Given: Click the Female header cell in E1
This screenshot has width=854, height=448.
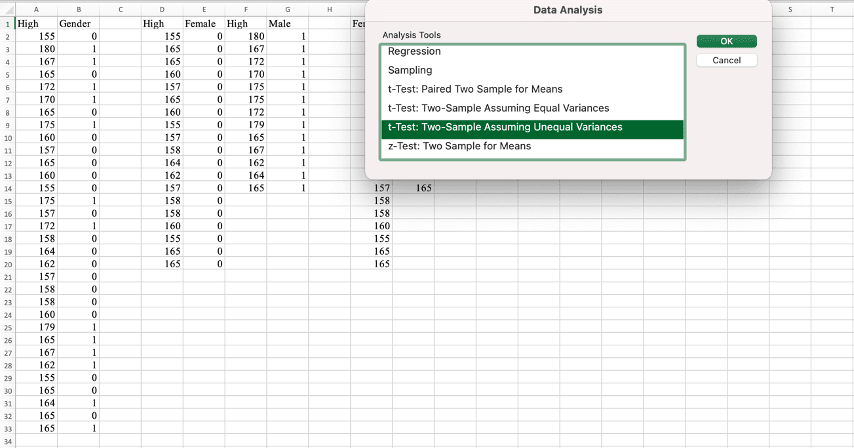Looking at the screenshot, I should [x=203, y=22].
